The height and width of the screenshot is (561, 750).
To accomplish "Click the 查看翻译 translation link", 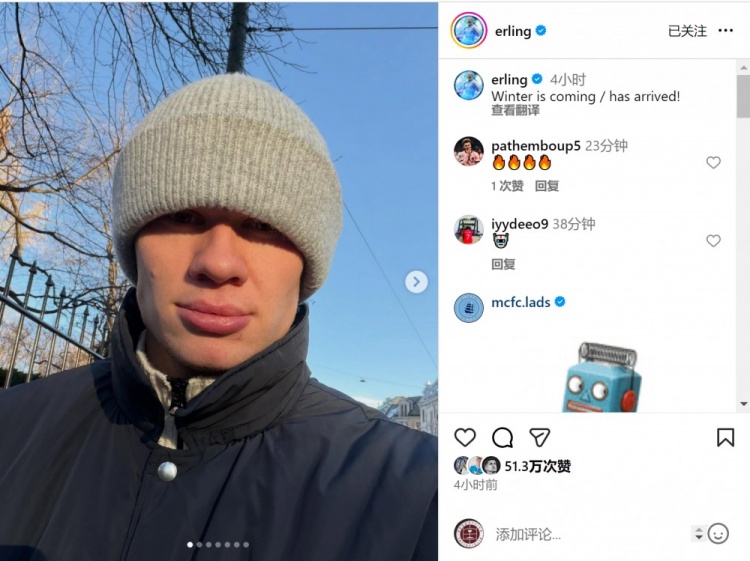I will (515, 110).
